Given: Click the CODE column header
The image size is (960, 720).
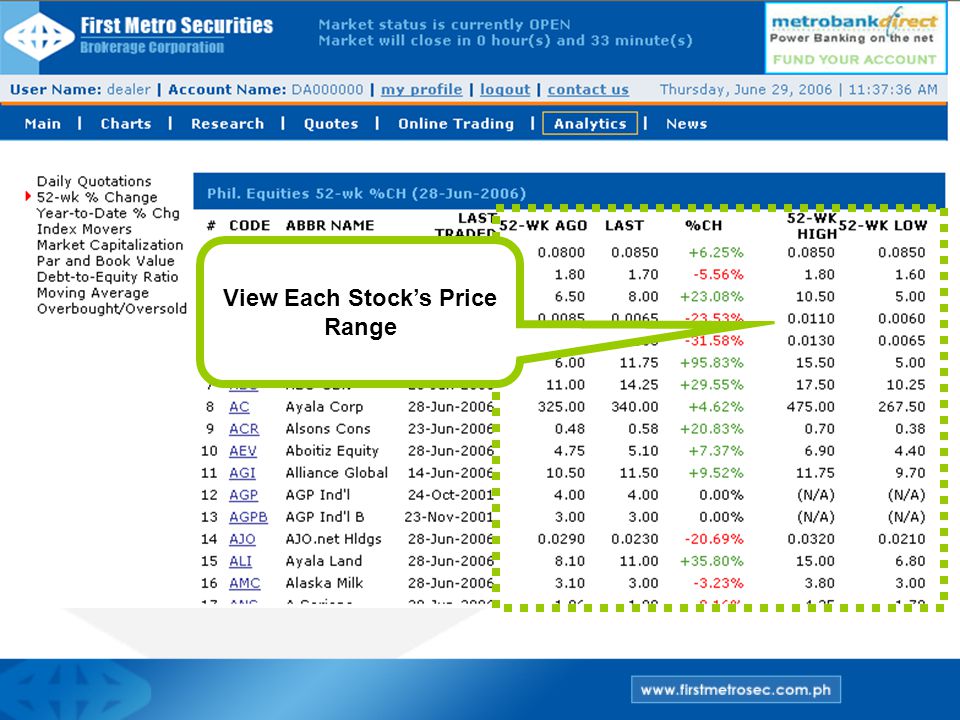Looking at the screenshot, I should coord(249,225).
